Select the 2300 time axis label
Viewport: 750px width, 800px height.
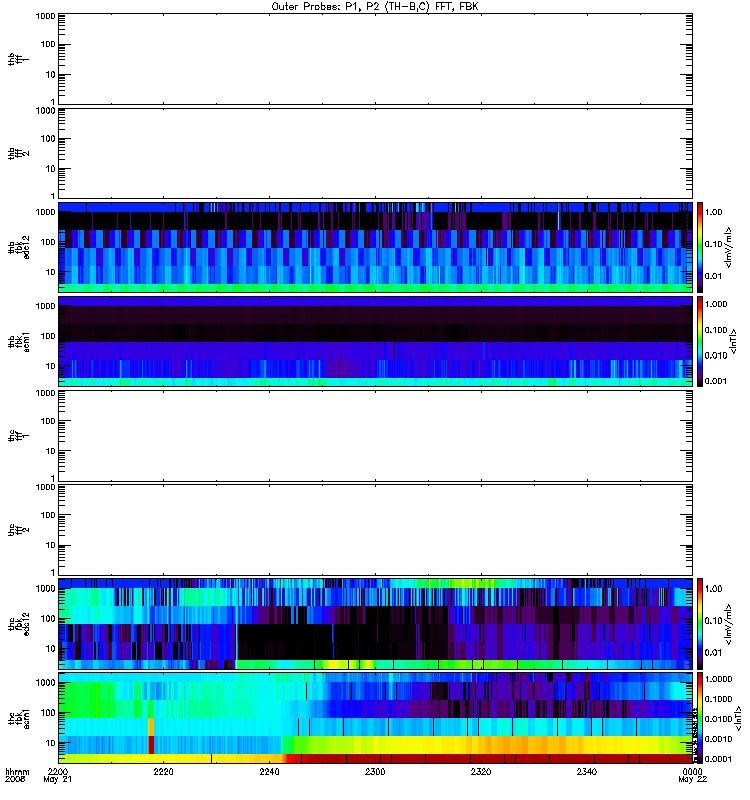(x=375, y=773)
